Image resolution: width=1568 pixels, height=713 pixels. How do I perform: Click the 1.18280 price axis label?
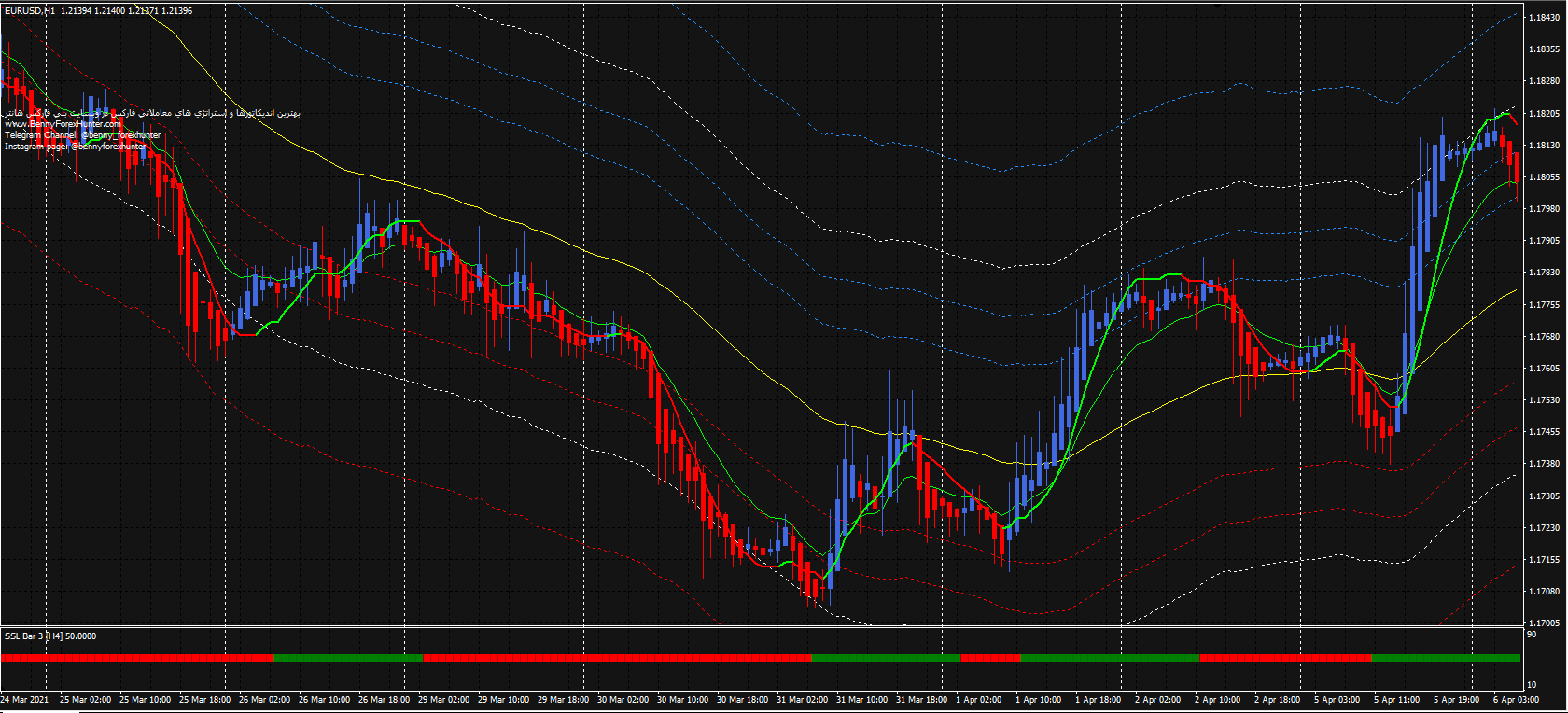[x=1544, y=81]
